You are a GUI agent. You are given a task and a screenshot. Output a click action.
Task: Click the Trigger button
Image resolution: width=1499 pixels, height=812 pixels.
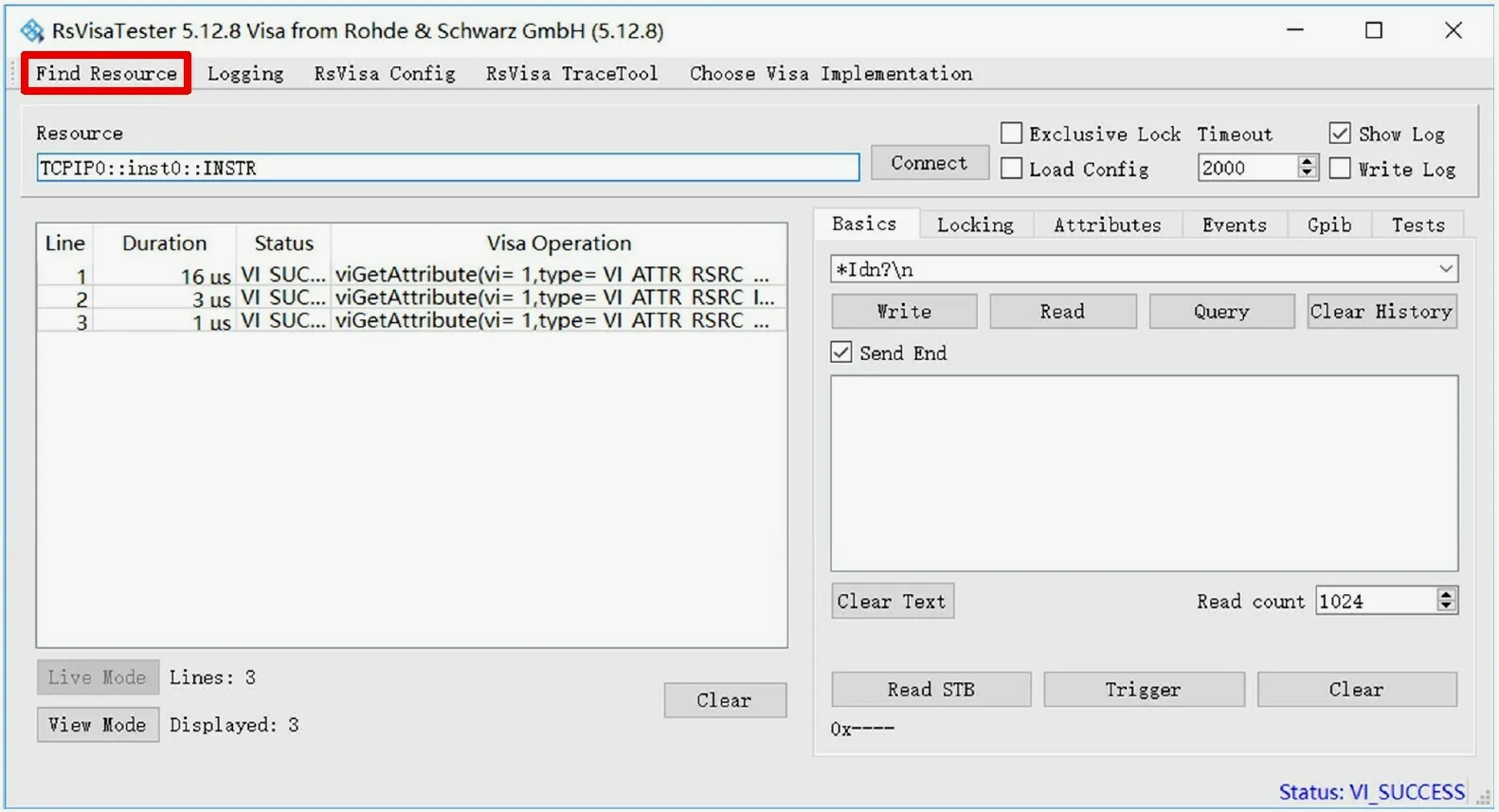pos(1144,690)
